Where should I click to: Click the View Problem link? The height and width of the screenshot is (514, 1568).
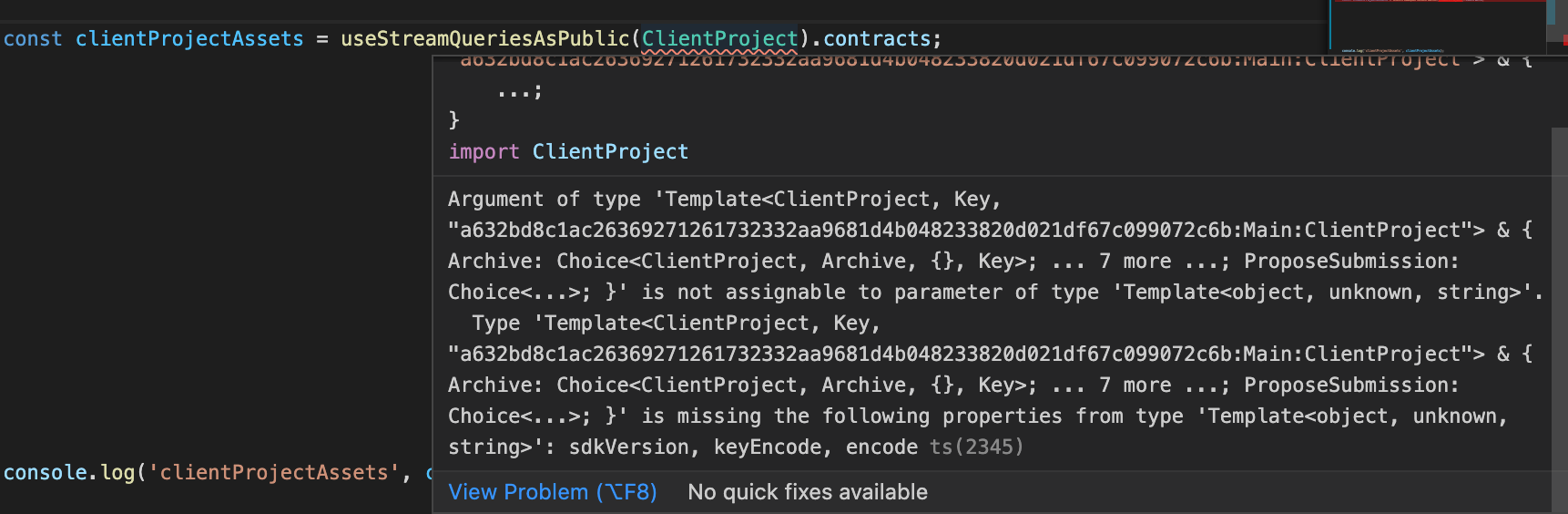(x=552, y=492)
